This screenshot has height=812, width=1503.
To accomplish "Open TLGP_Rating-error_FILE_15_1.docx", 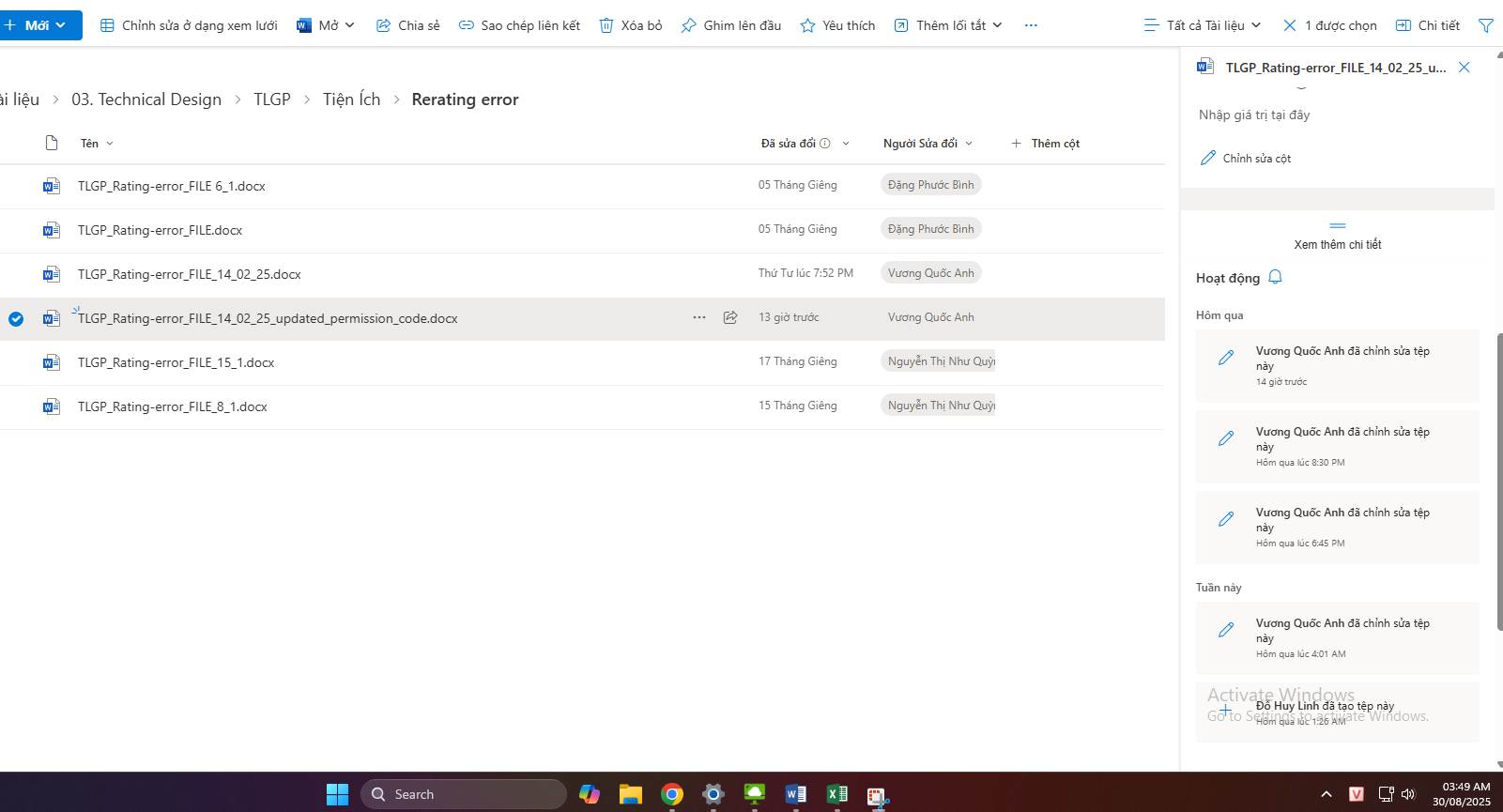I will tap(176, 362).
